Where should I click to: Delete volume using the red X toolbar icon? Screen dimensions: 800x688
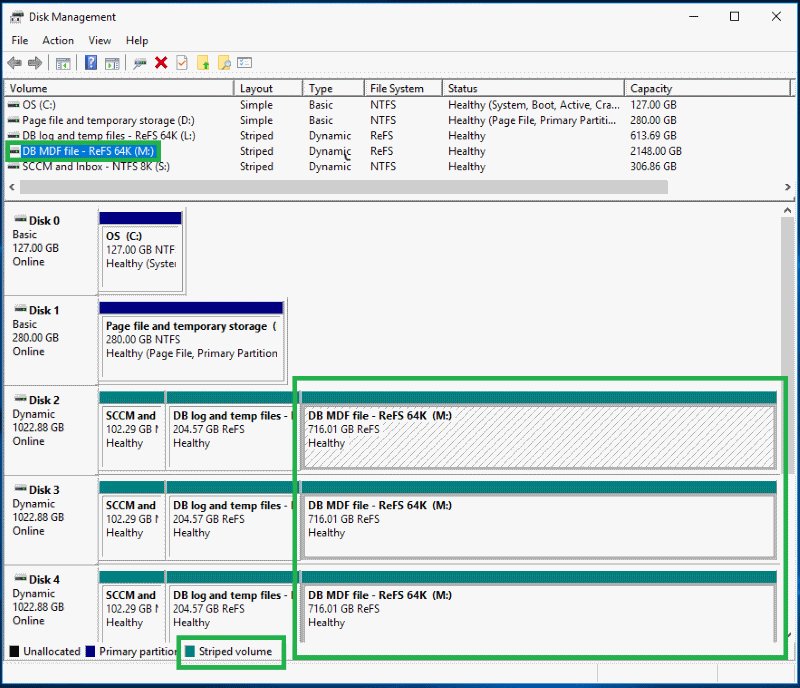159,62
